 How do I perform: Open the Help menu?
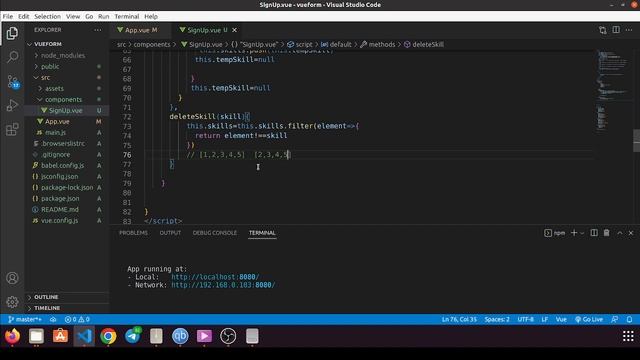coord(151,16)
